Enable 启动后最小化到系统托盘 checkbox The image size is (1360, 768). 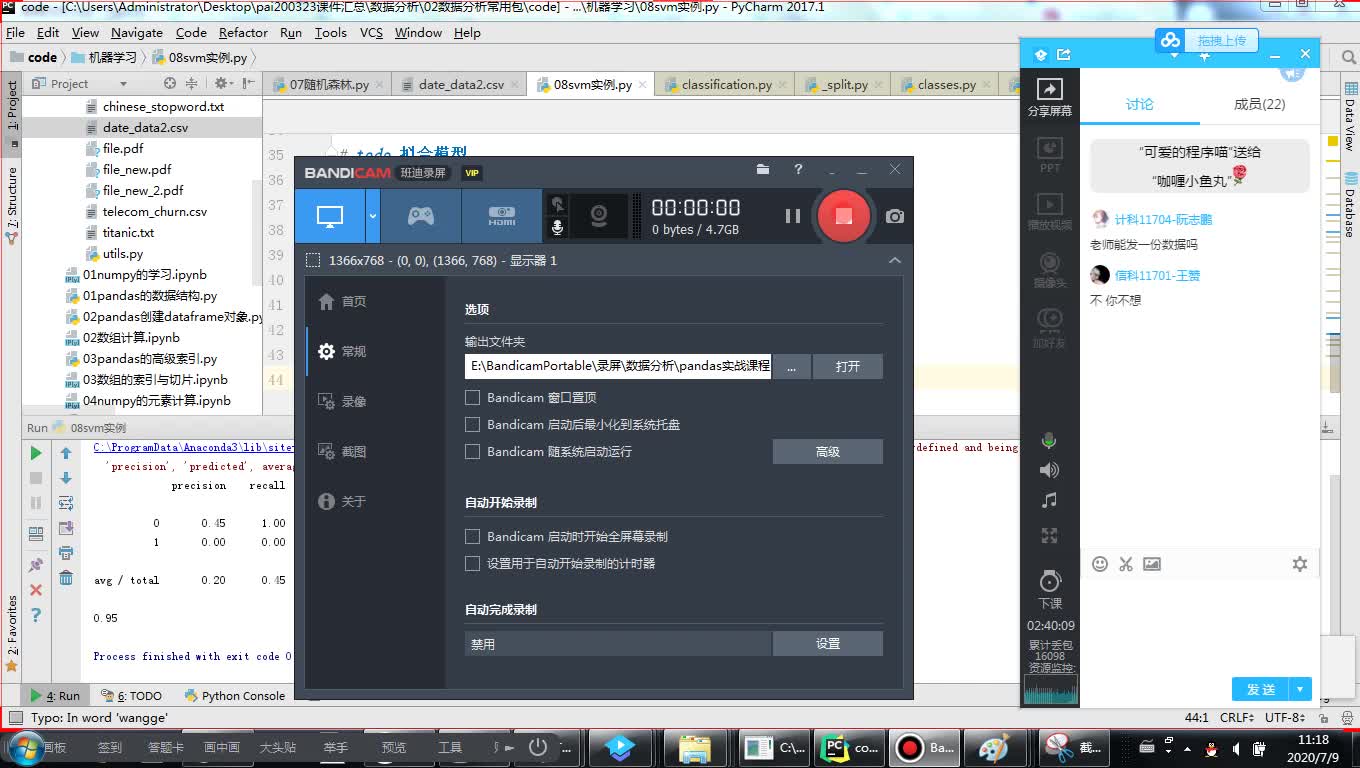click(473, 424)
